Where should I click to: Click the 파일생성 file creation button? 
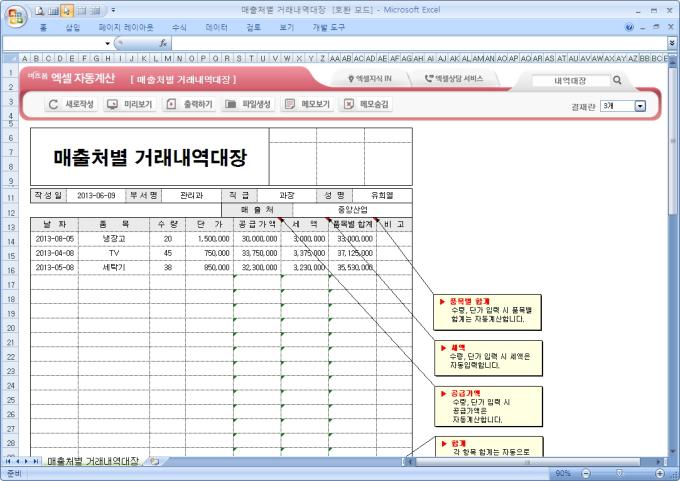click(x=248, y=104)
